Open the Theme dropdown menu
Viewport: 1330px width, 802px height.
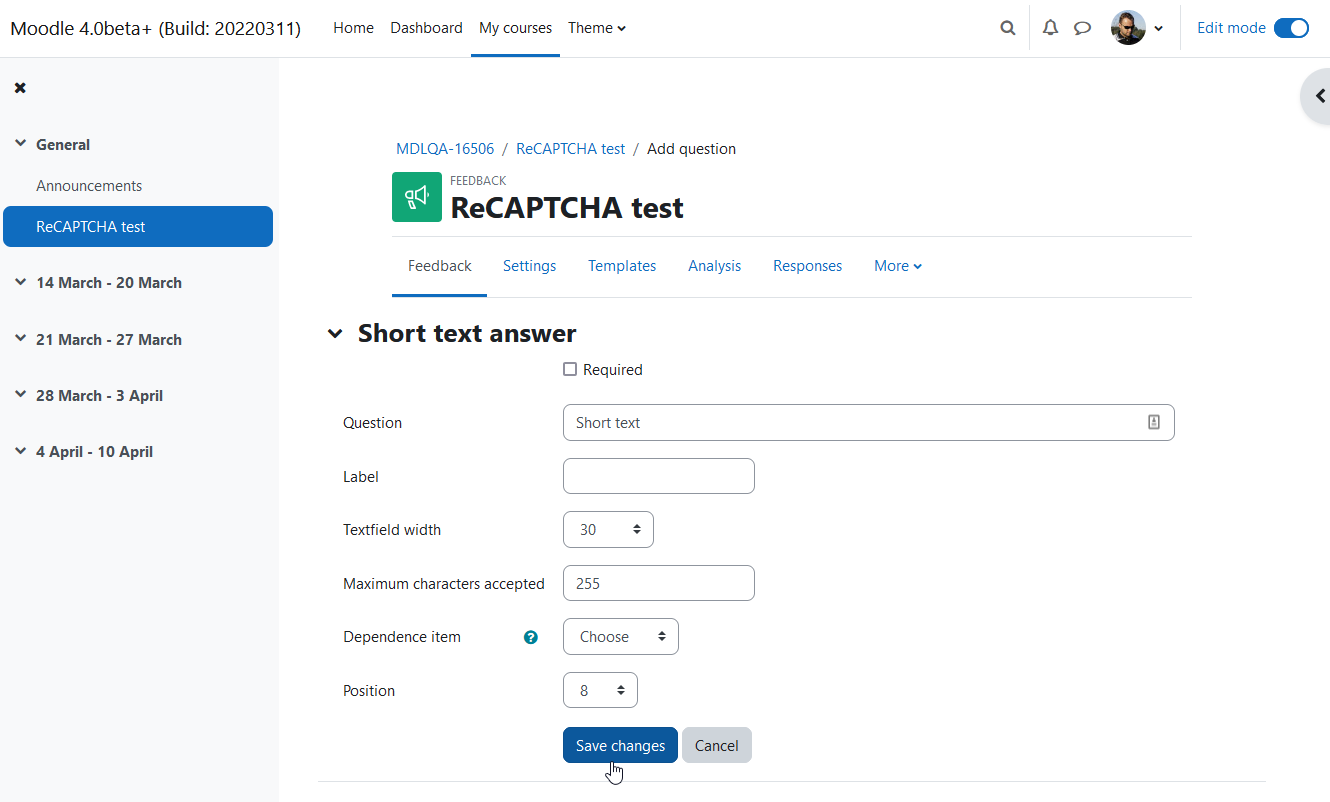click(597, 28)
